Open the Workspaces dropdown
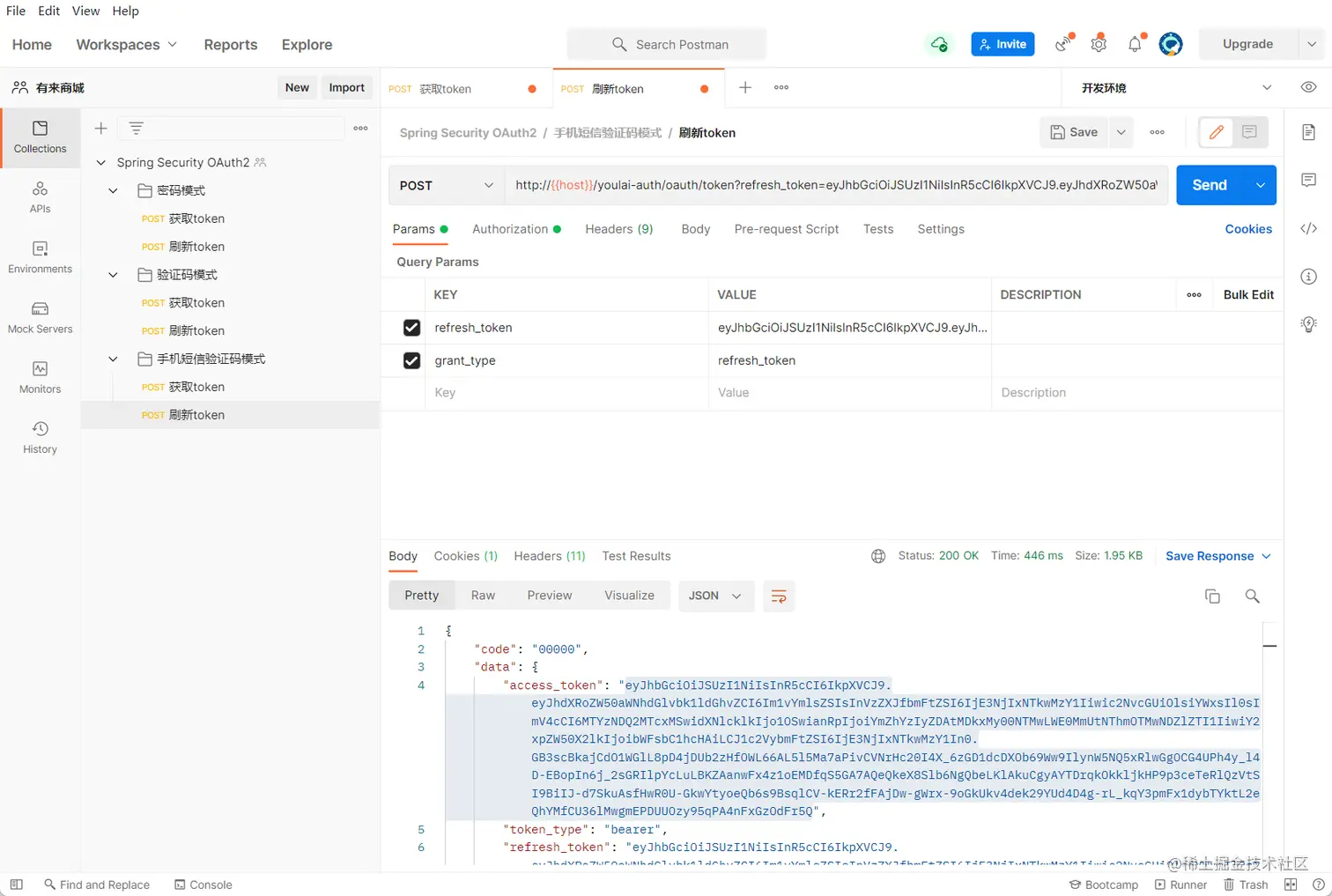Viewport: 1332px width, 896px height. pos(126,44)
